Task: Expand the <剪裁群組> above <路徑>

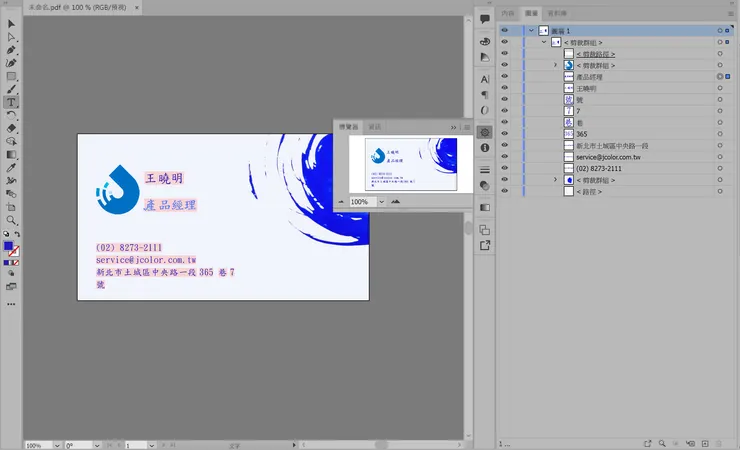Action: click(555, 180)
